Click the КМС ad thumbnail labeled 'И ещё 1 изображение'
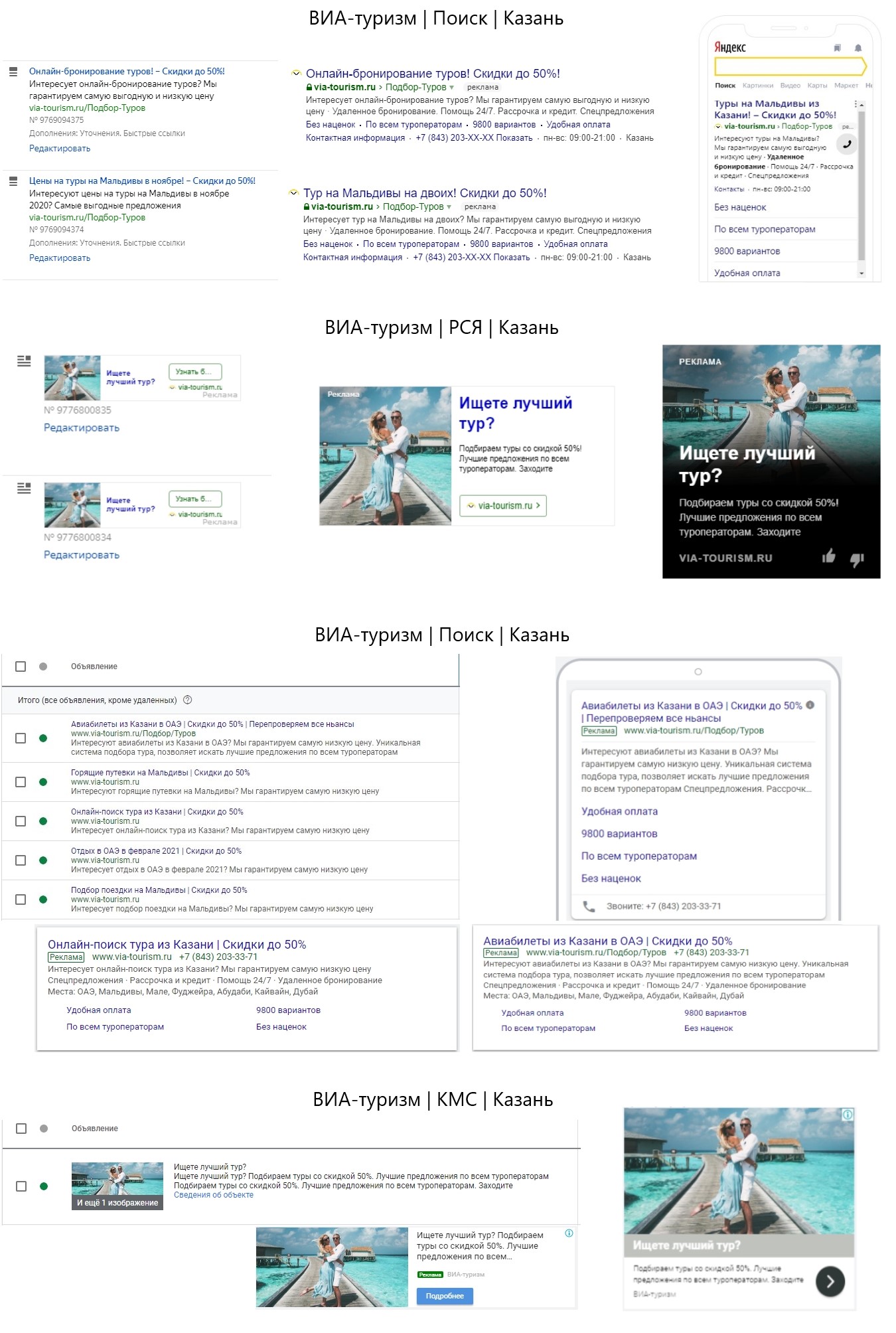 (x=117, y=1186)
